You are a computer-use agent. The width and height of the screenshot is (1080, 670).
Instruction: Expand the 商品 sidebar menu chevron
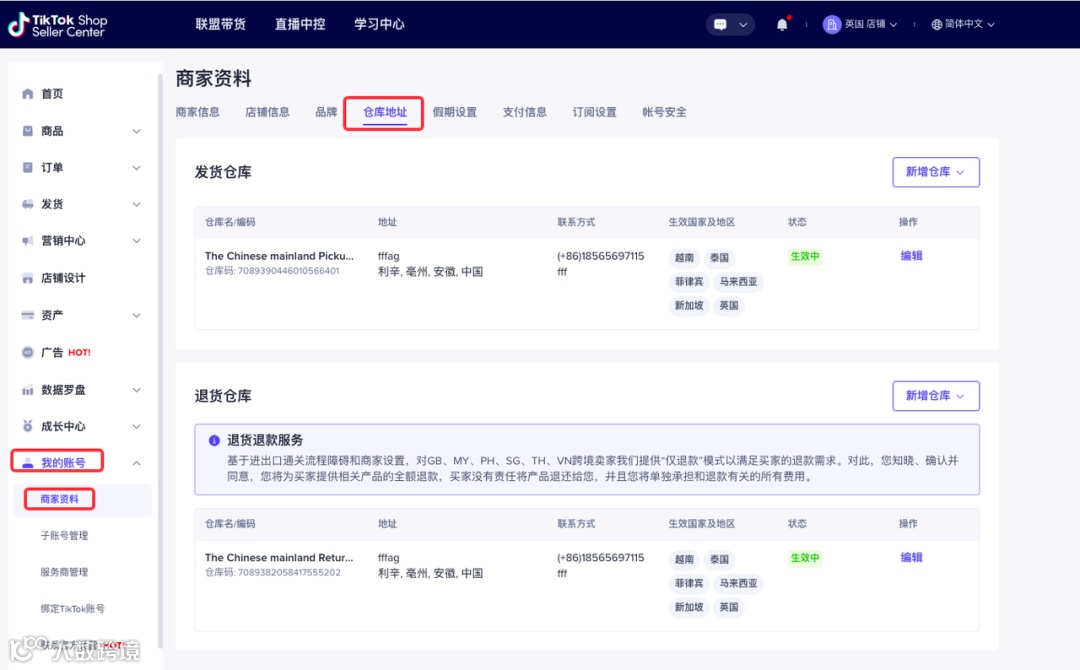tap(136, 131)
